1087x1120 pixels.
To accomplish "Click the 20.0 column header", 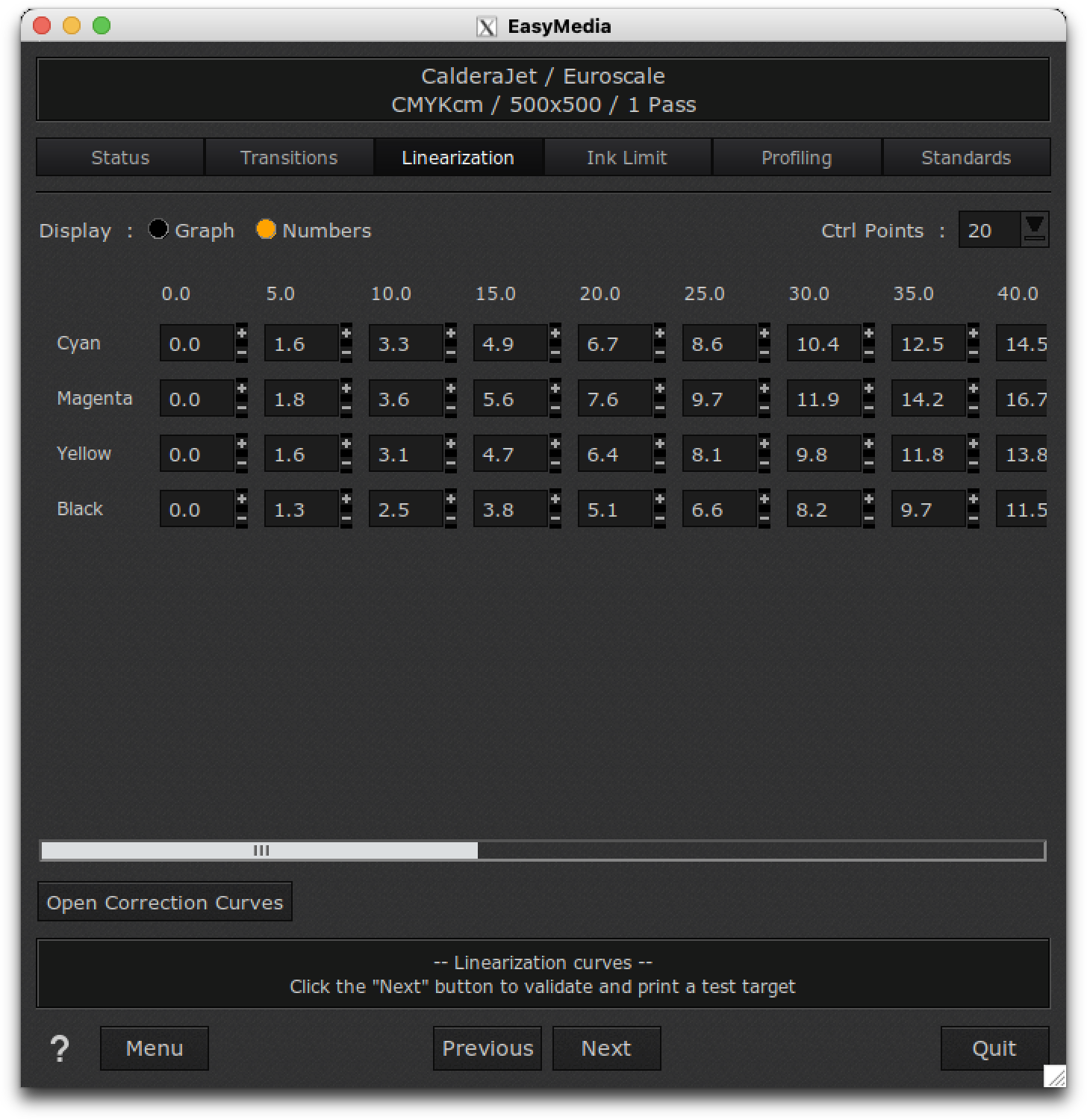I will pyautogui.click(x=599, y=293).
